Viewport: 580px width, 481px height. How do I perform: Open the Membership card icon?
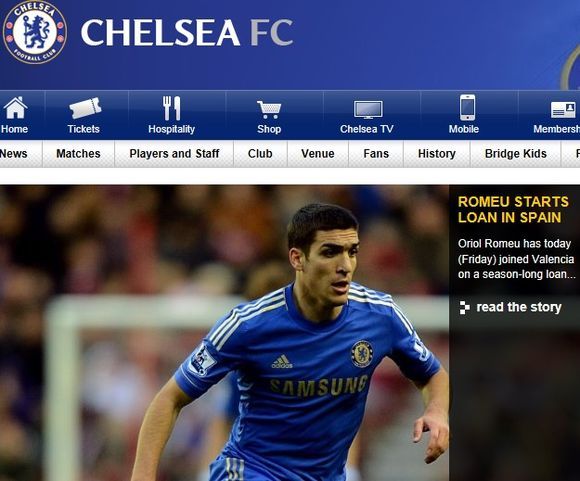563,110
